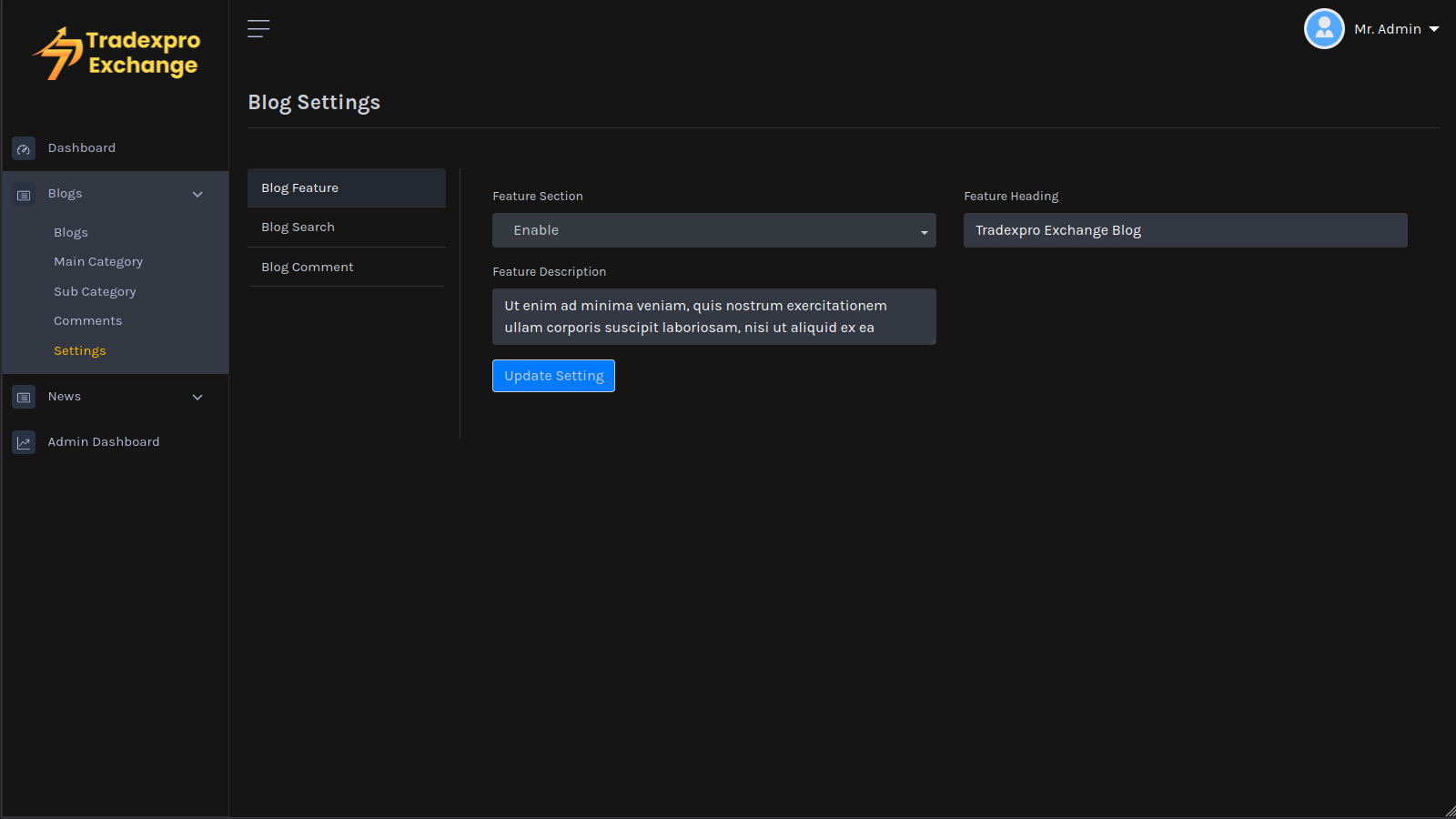This screenshot has width=1456, height=819.
Task: Click the Blogs sidebar icon
Action: 24,195
